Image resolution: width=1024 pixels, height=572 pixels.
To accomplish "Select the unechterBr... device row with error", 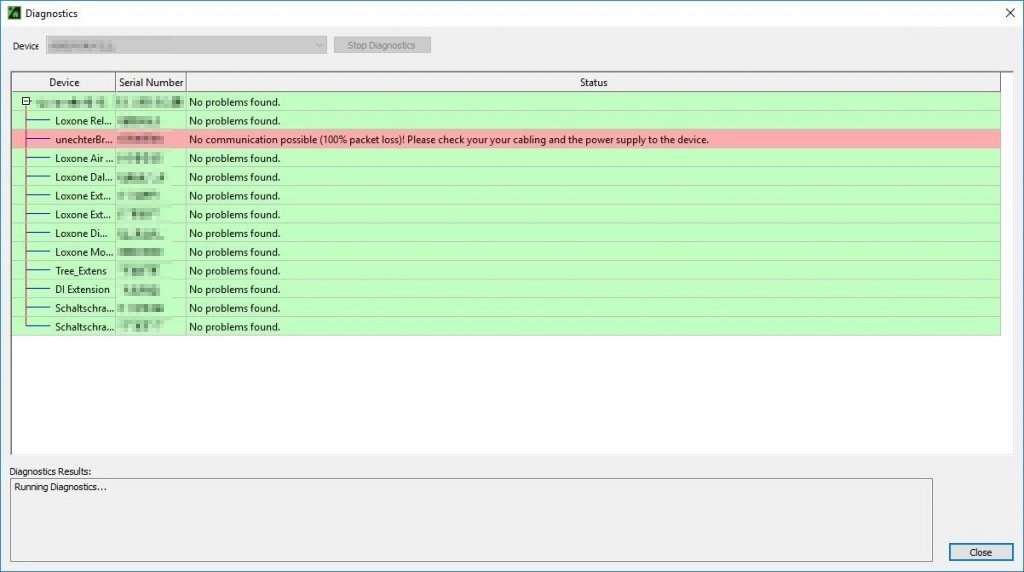I will 83,140.
